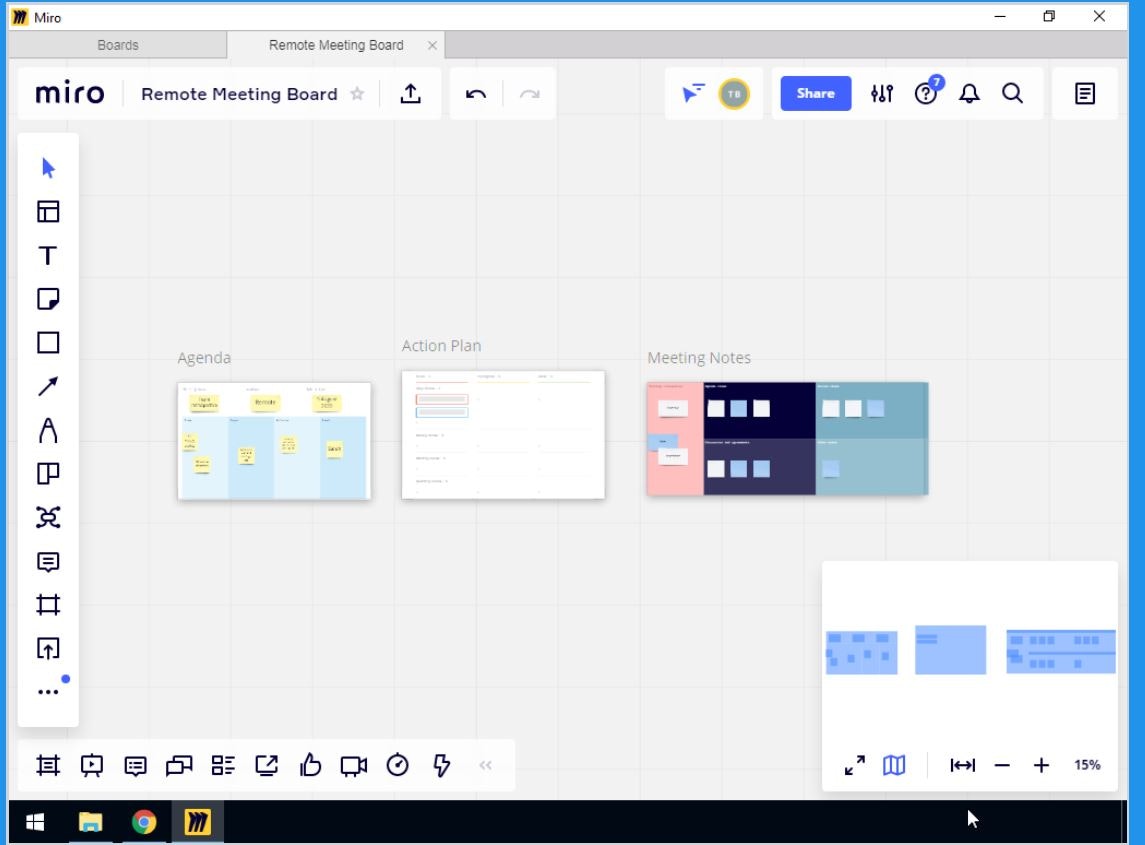This screenshot has height=845, width=1145.
Task: Open more tools ellipsis menu
Action: point(48,692)
